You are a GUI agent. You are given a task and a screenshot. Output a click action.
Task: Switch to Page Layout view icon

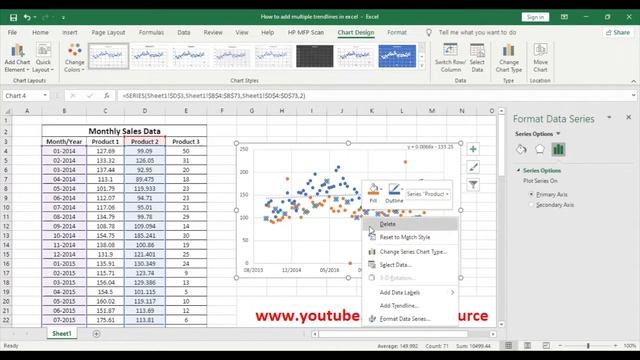(x=527, y=346)
